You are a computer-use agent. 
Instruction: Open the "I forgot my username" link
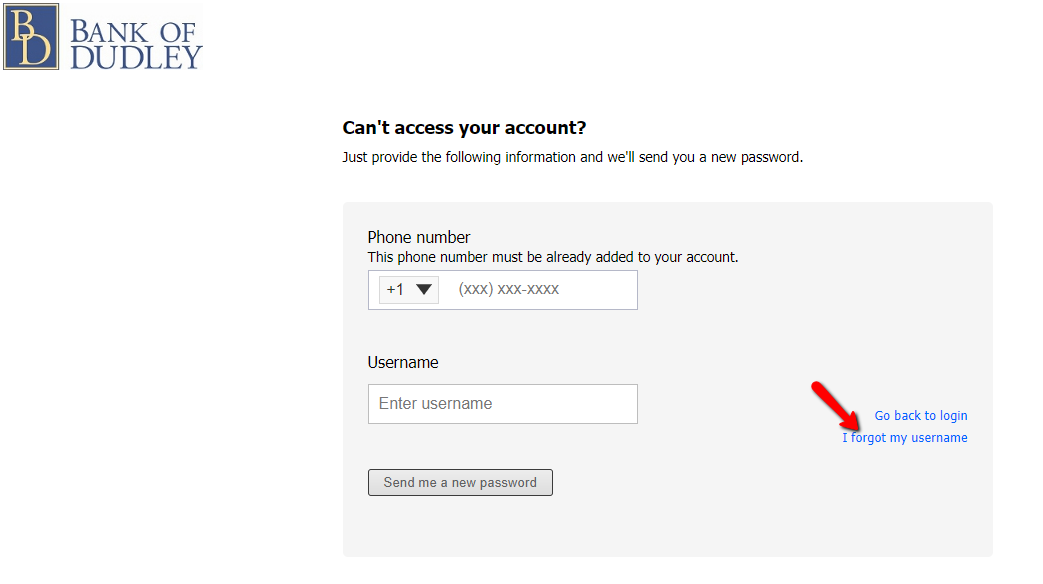coord(905,438)
